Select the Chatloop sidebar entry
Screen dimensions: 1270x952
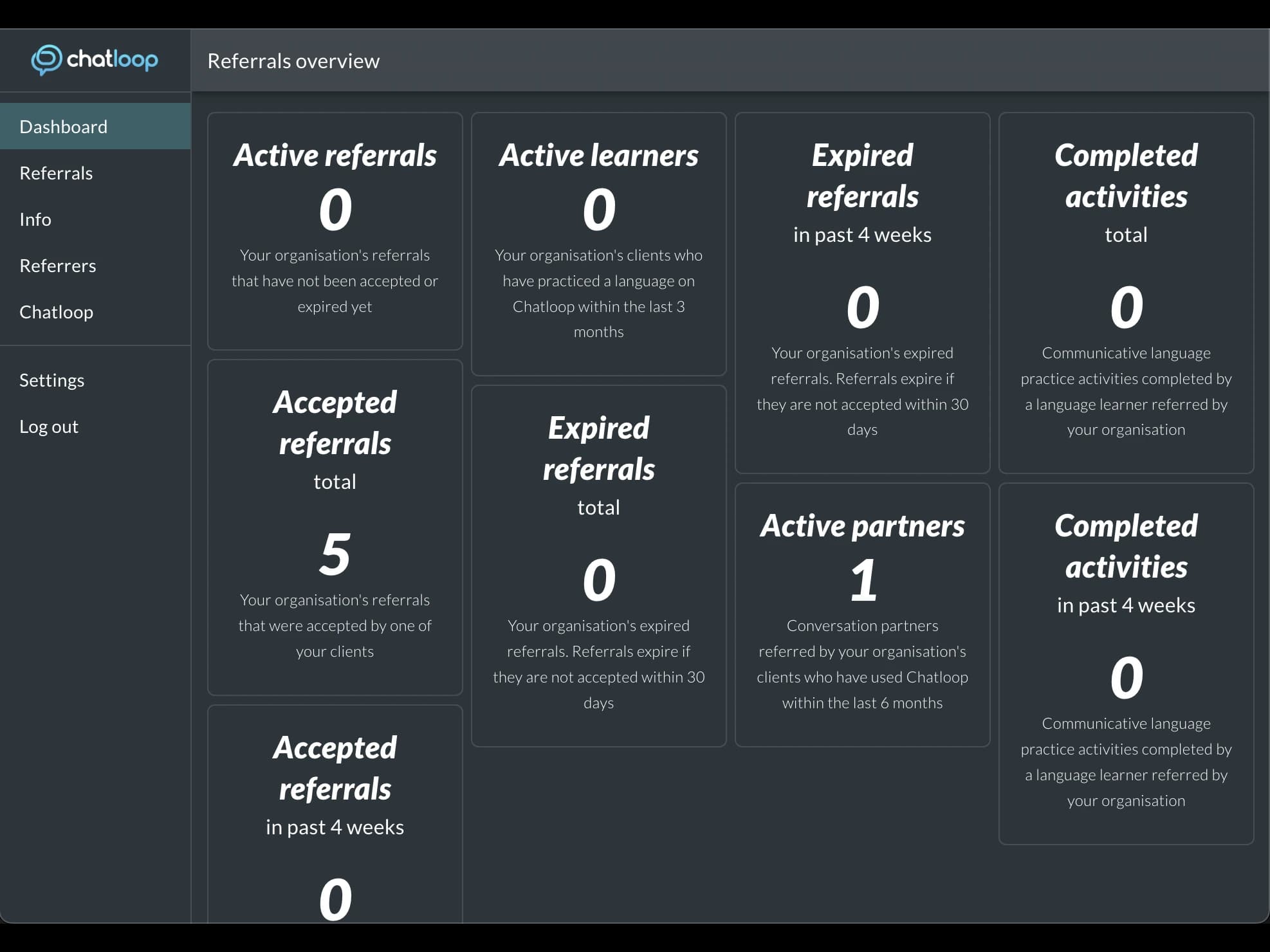click(x=56, y=311)
